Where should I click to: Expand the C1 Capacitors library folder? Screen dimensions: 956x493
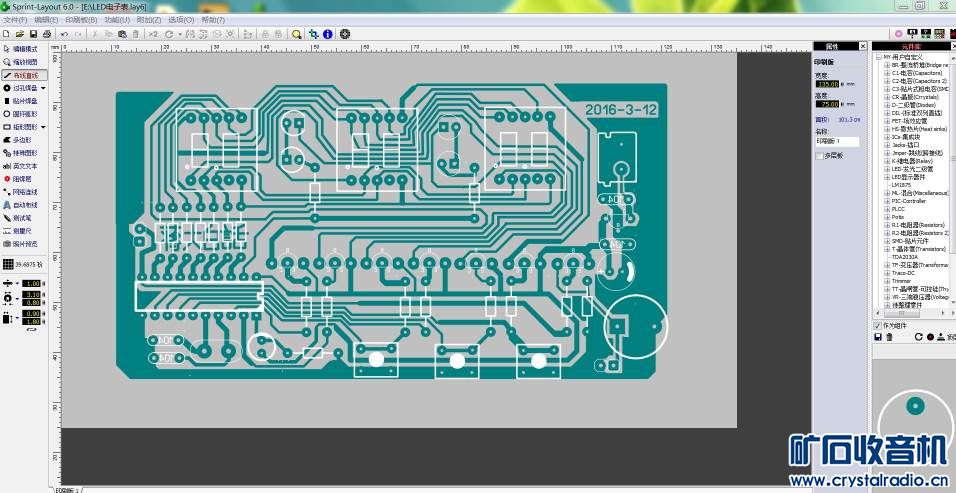pyautogui.click(x=887, y=73)
